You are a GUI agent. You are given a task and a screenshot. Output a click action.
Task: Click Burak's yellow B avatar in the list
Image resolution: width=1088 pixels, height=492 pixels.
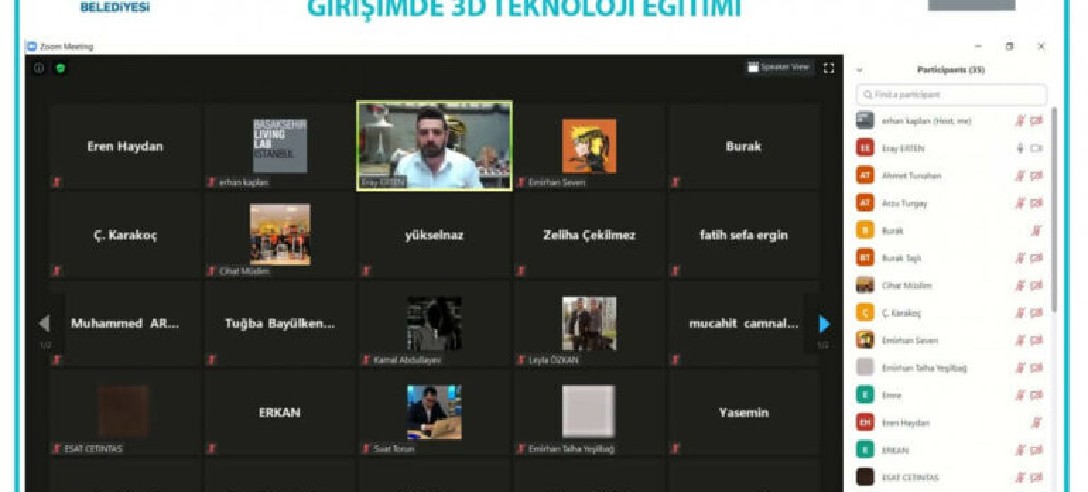tap(865, 230)
